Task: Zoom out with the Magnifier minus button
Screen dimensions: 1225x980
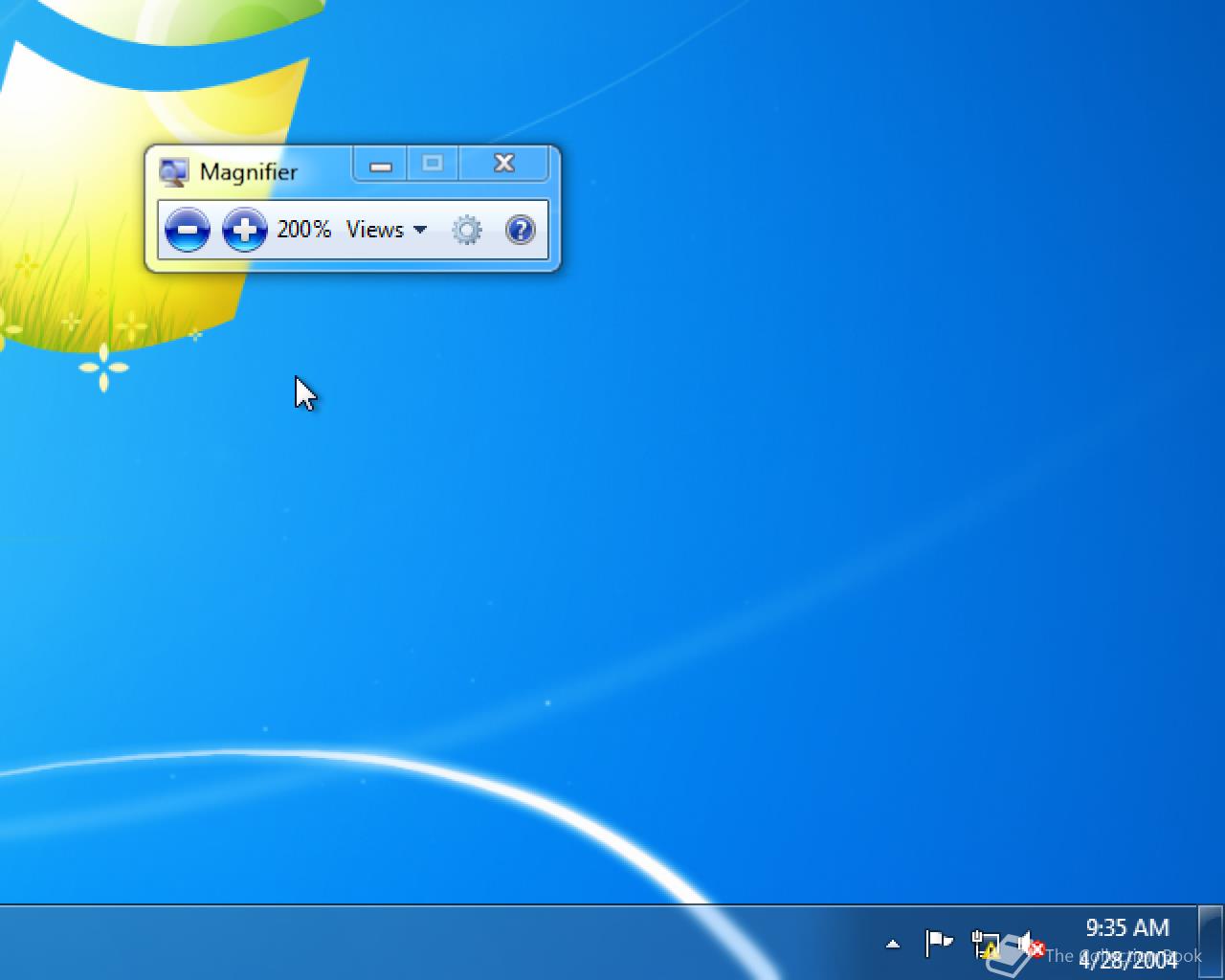Action: click(x=188, y=230)
